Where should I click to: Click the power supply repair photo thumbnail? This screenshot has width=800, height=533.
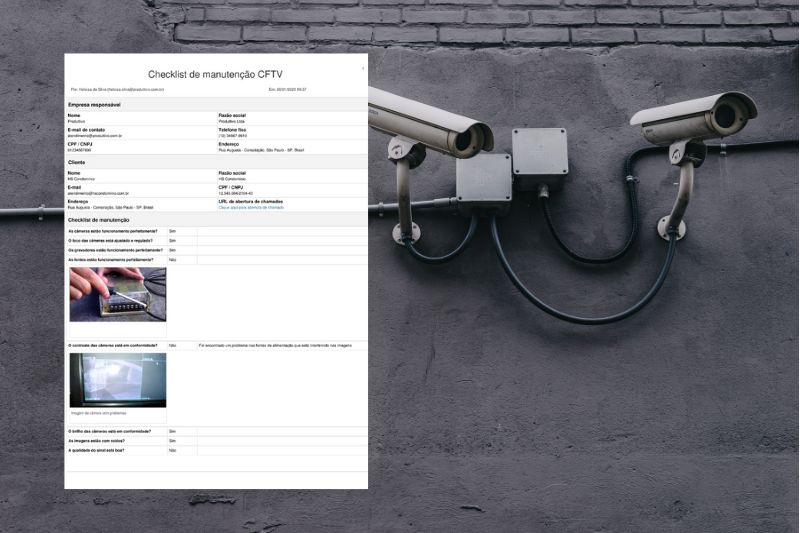[117, 295]
